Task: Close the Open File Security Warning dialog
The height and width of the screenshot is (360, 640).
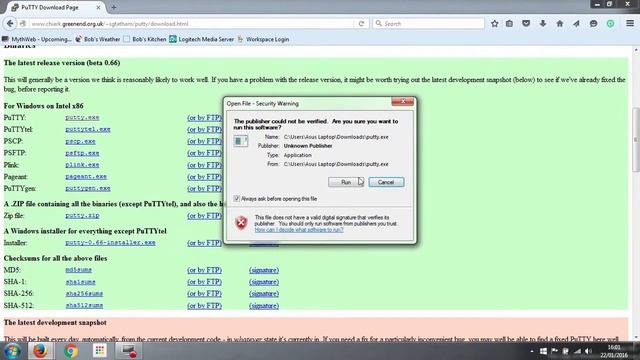Action: tap(402, 102)
